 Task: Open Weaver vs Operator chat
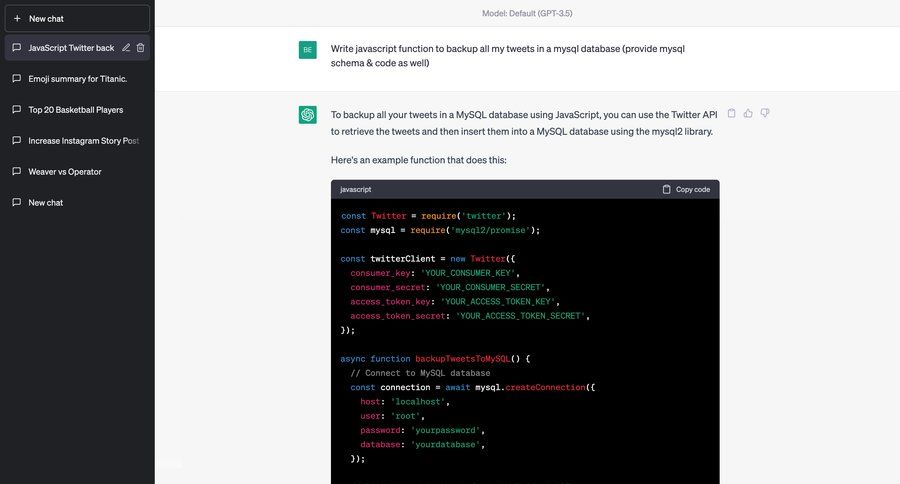(77, 172)
